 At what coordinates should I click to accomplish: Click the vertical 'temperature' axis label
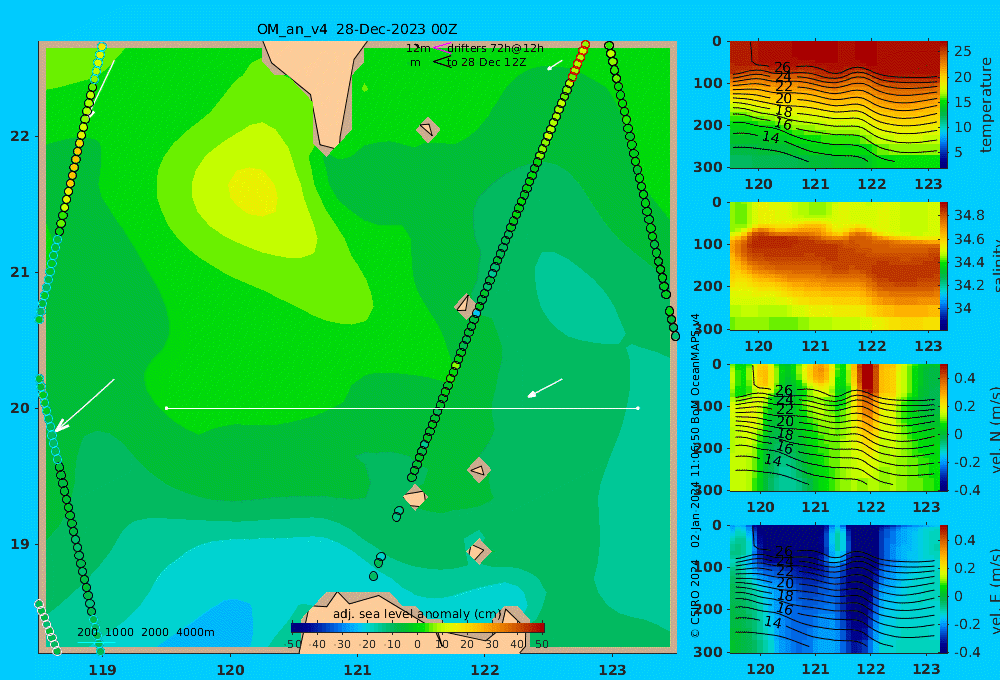point(986,105)
